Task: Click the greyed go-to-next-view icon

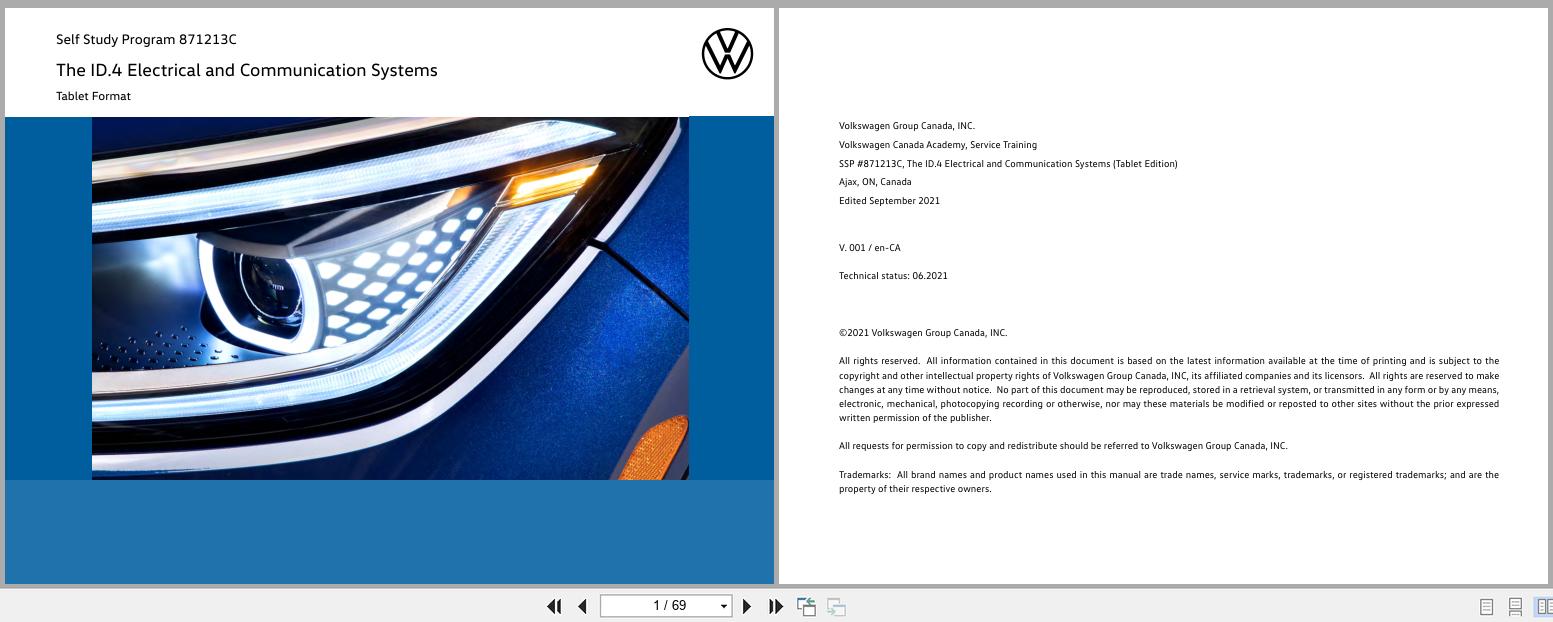Action: 836,606
